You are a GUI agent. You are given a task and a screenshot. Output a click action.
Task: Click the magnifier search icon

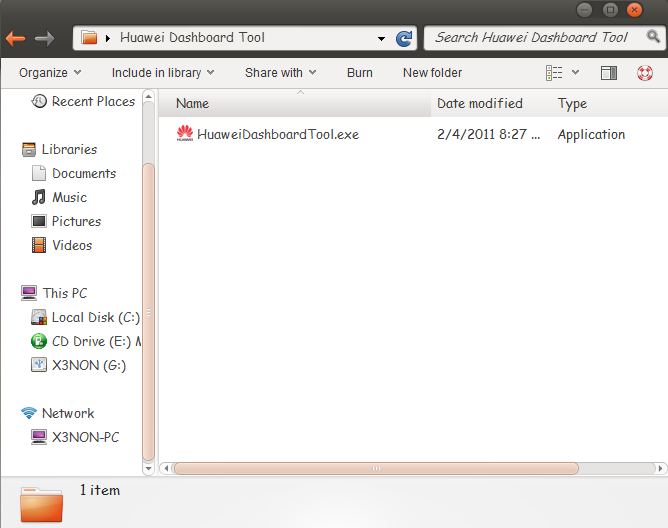tap(653, 36)
